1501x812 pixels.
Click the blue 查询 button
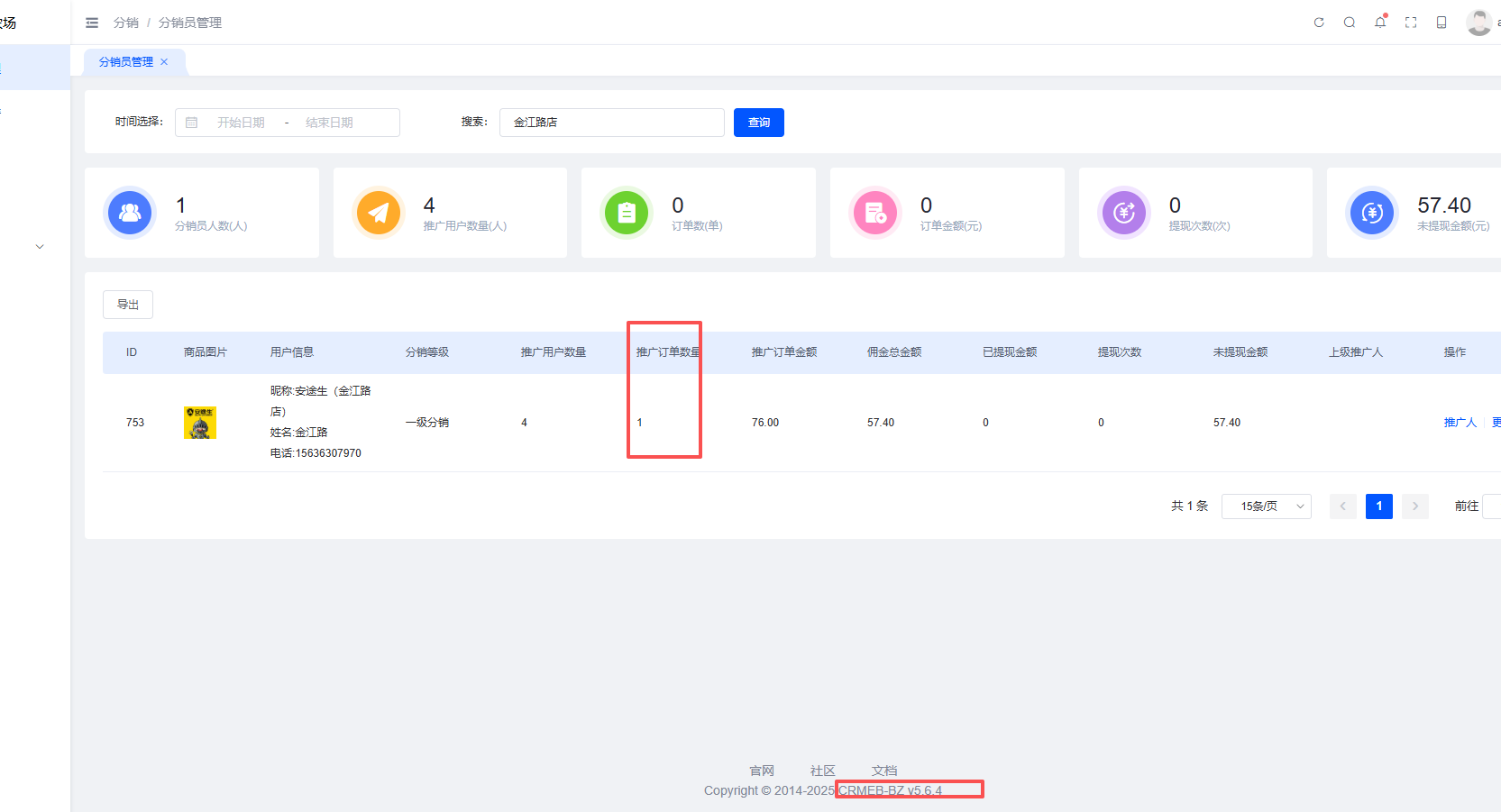point(758,123)
